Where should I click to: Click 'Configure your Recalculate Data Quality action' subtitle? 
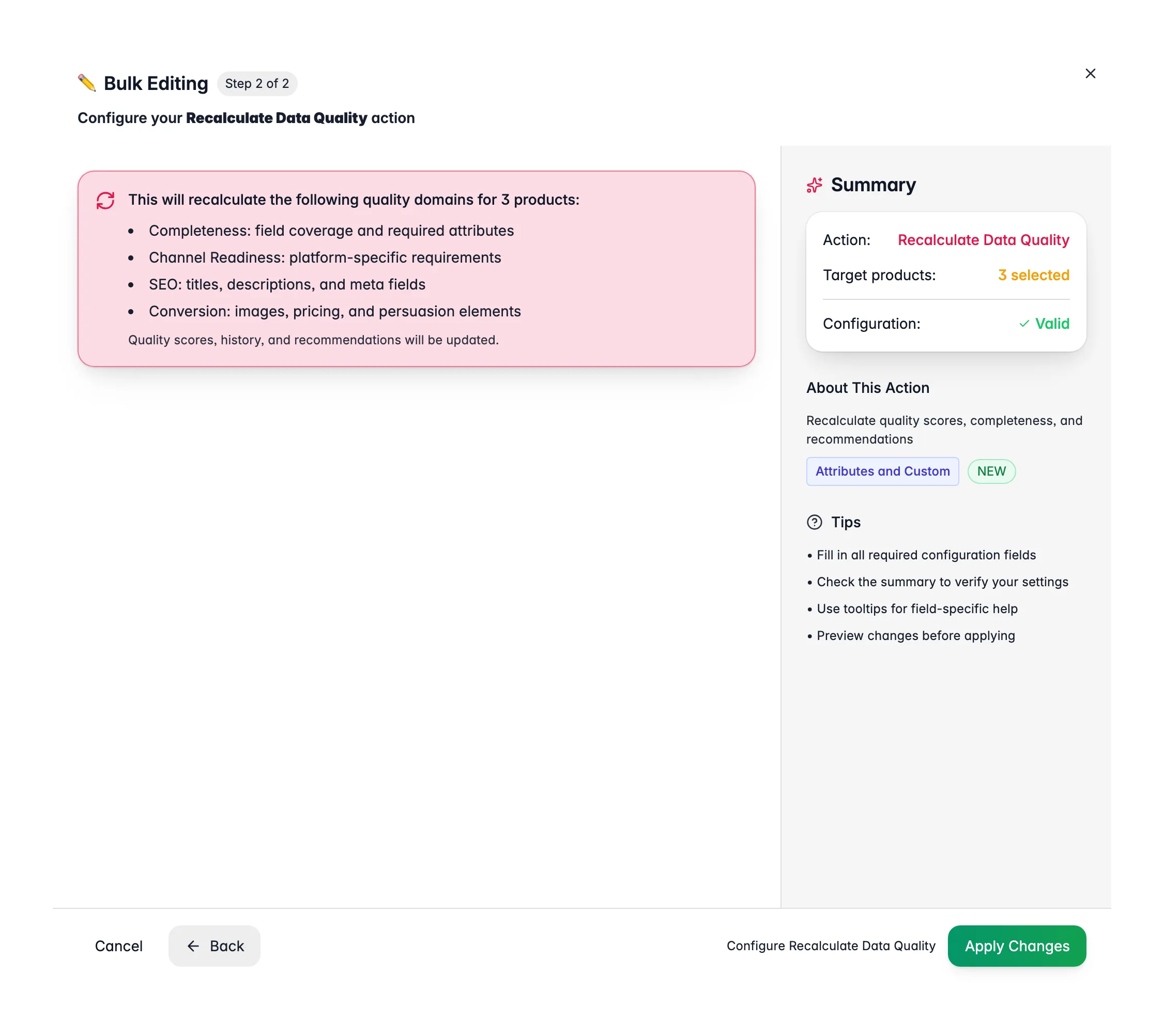coord(246,118)
